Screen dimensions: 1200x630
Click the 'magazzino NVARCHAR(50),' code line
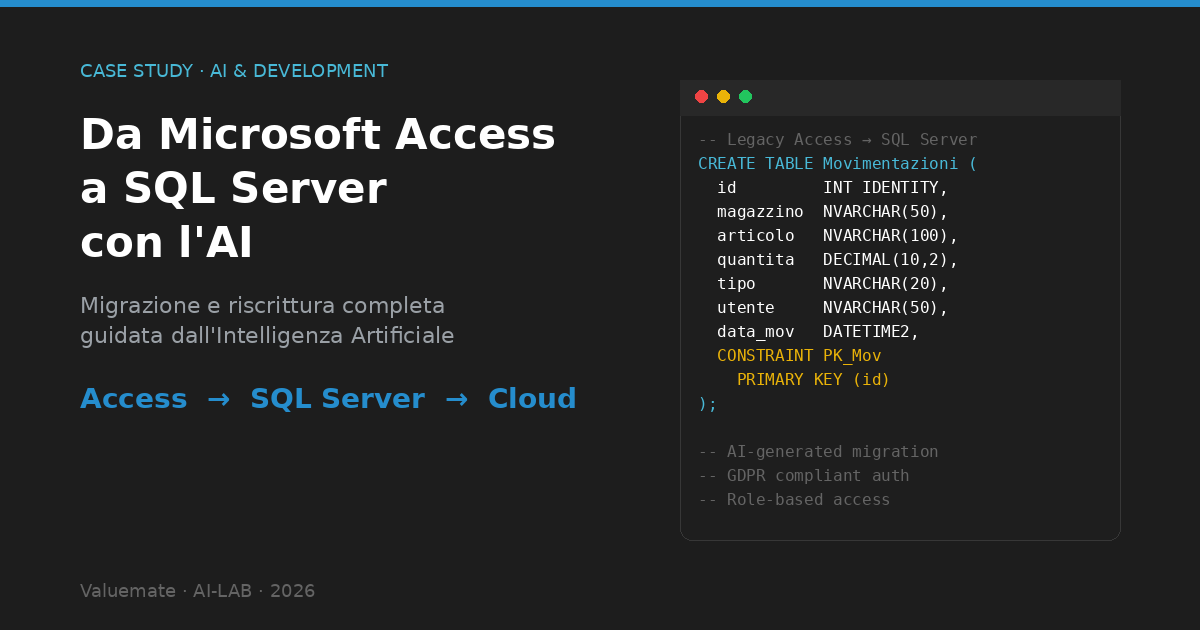point(832,212)
